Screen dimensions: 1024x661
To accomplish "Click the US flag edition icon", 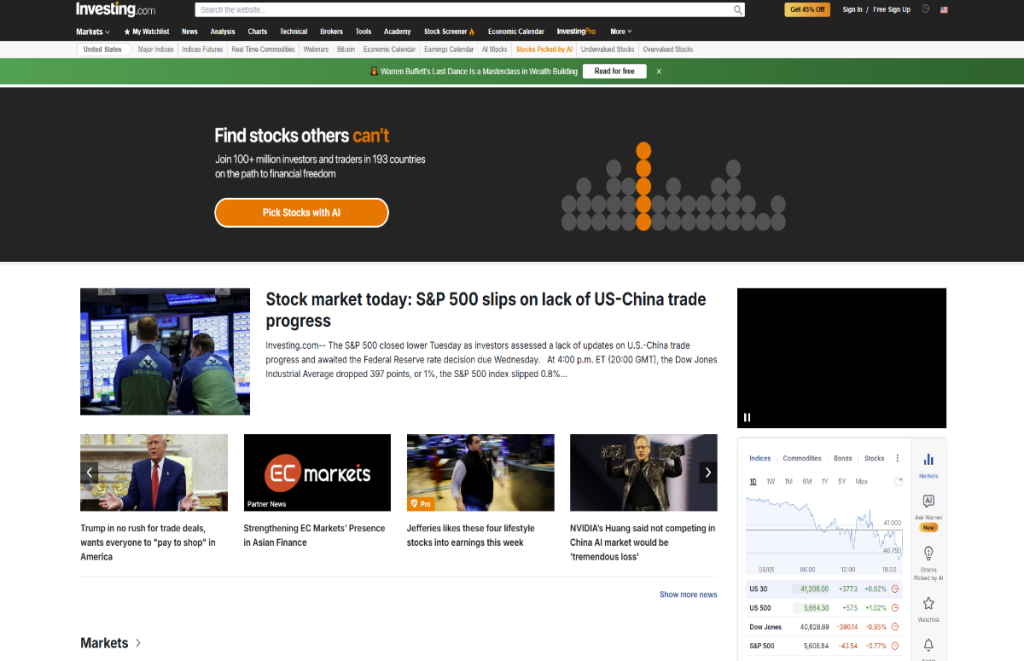I will 944,10.
